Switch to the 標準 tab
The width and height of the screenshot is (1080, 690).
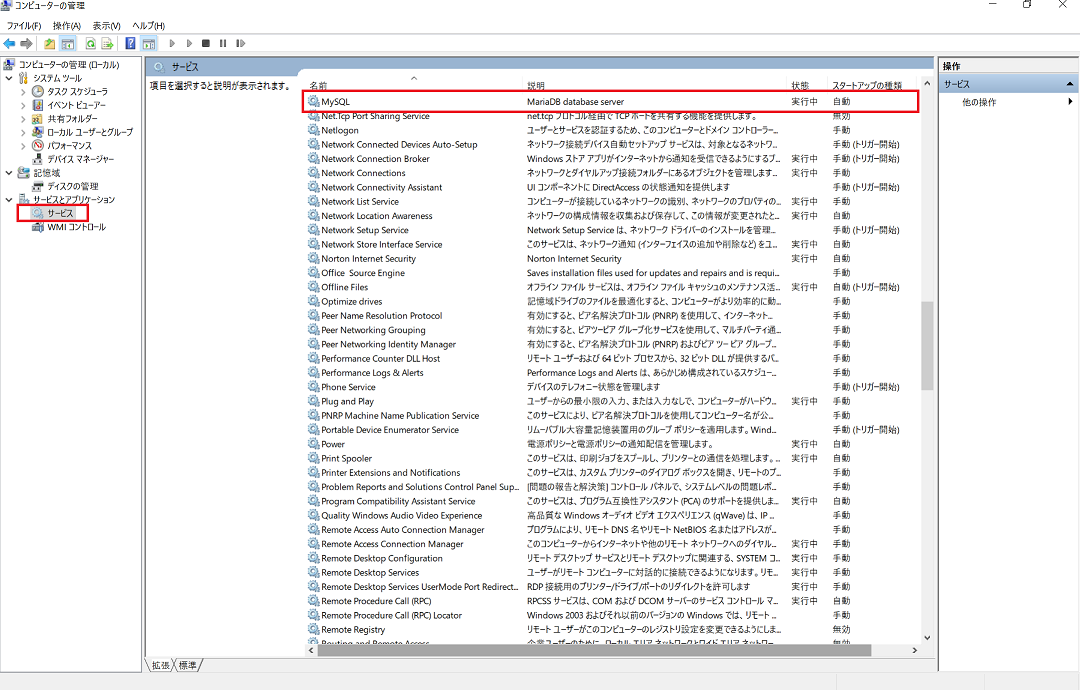click(x=188, y=665)
